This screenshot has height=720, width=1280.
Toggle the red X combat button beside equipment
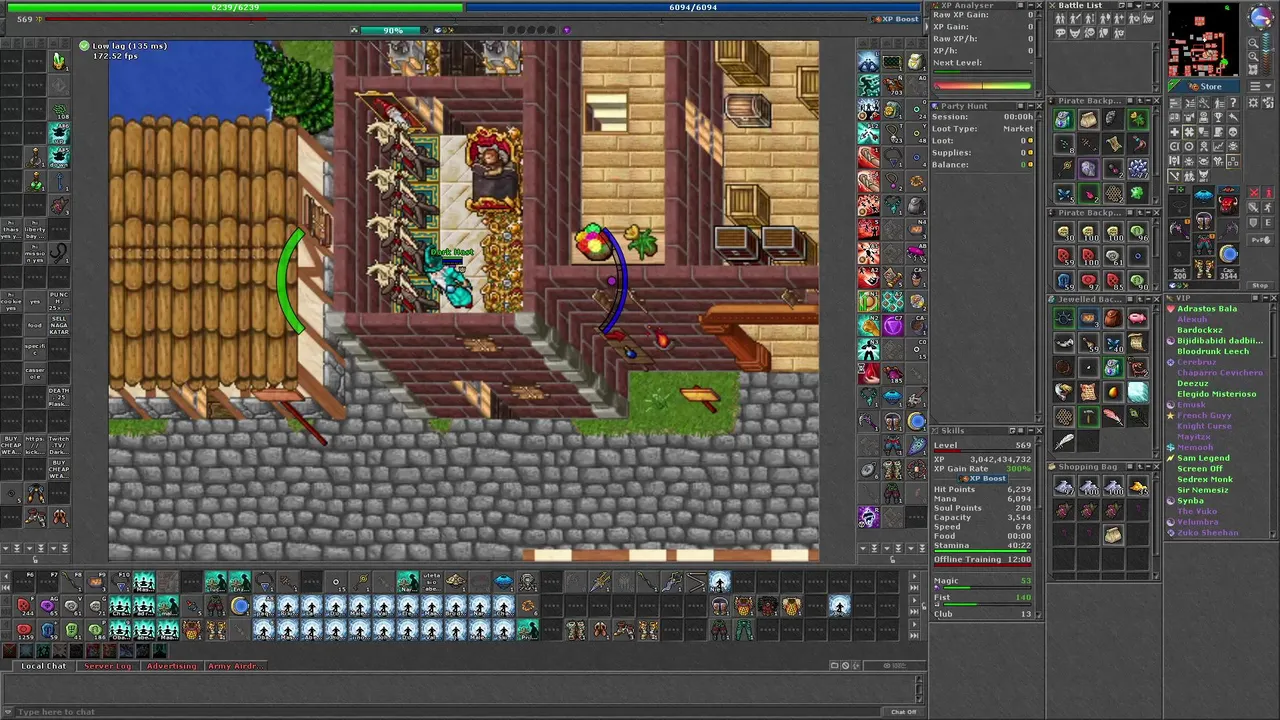pos(1254,192)
